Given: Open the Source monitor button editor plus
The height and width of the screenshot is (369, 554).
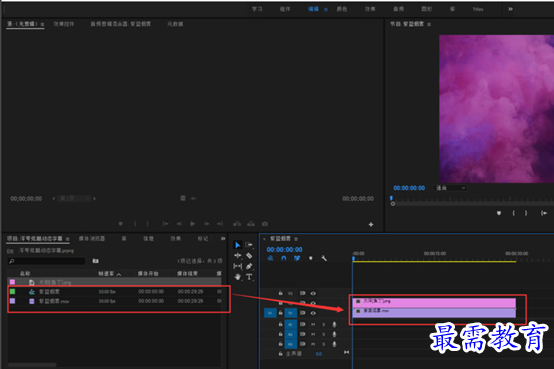Looking at the screenshot, I should [371, 224].
